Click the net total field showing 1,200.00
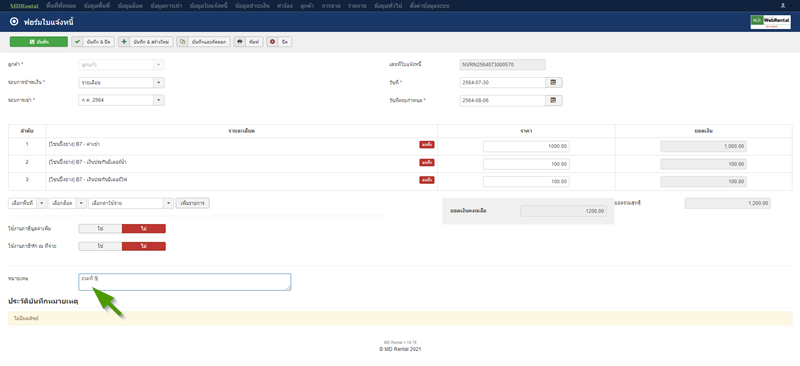Image resolution: width=800 pixels, height=366 pixels. pos(728,203)
